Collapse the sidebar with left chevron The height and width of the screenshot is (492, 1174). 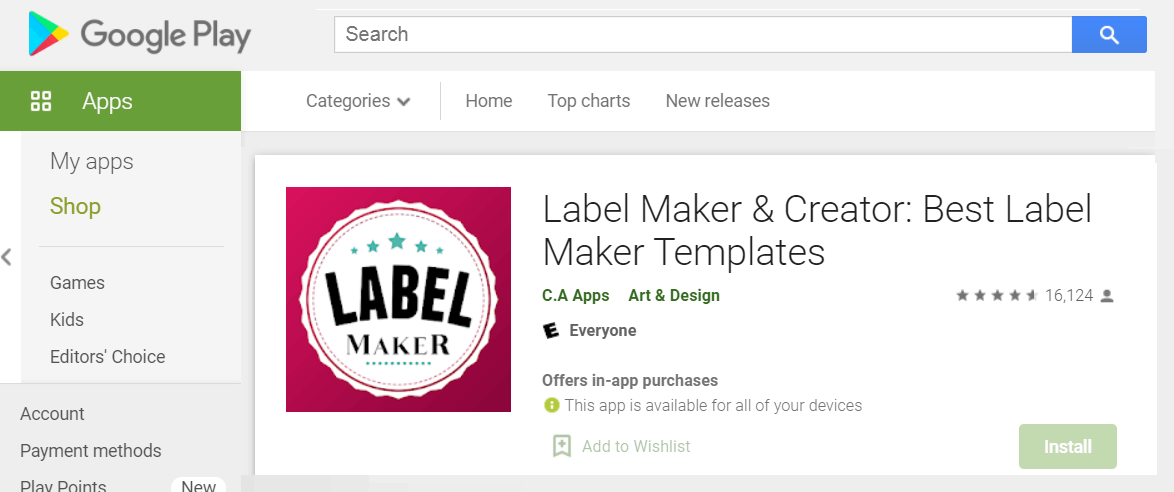coord(7,258)
